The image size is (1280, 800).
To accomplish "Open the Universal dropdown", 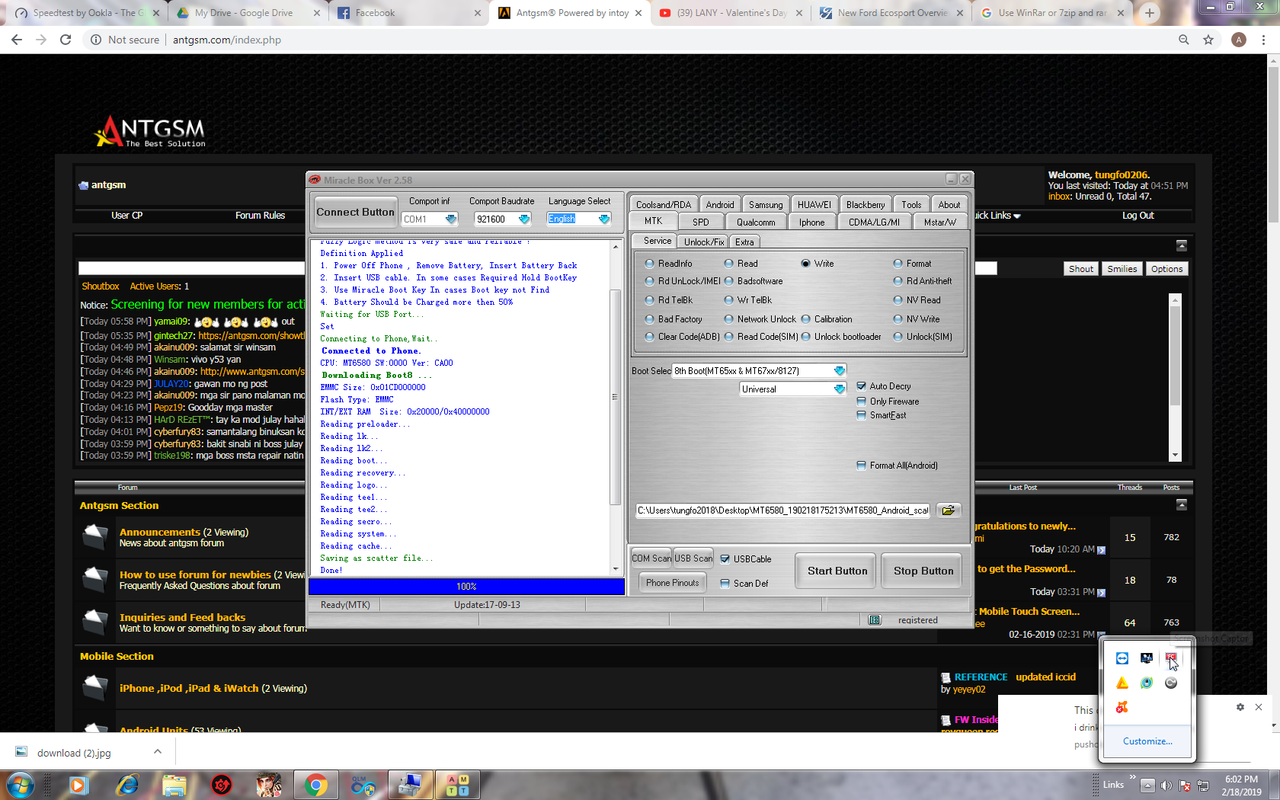I will pyautogui.click(x=839, y=389).
